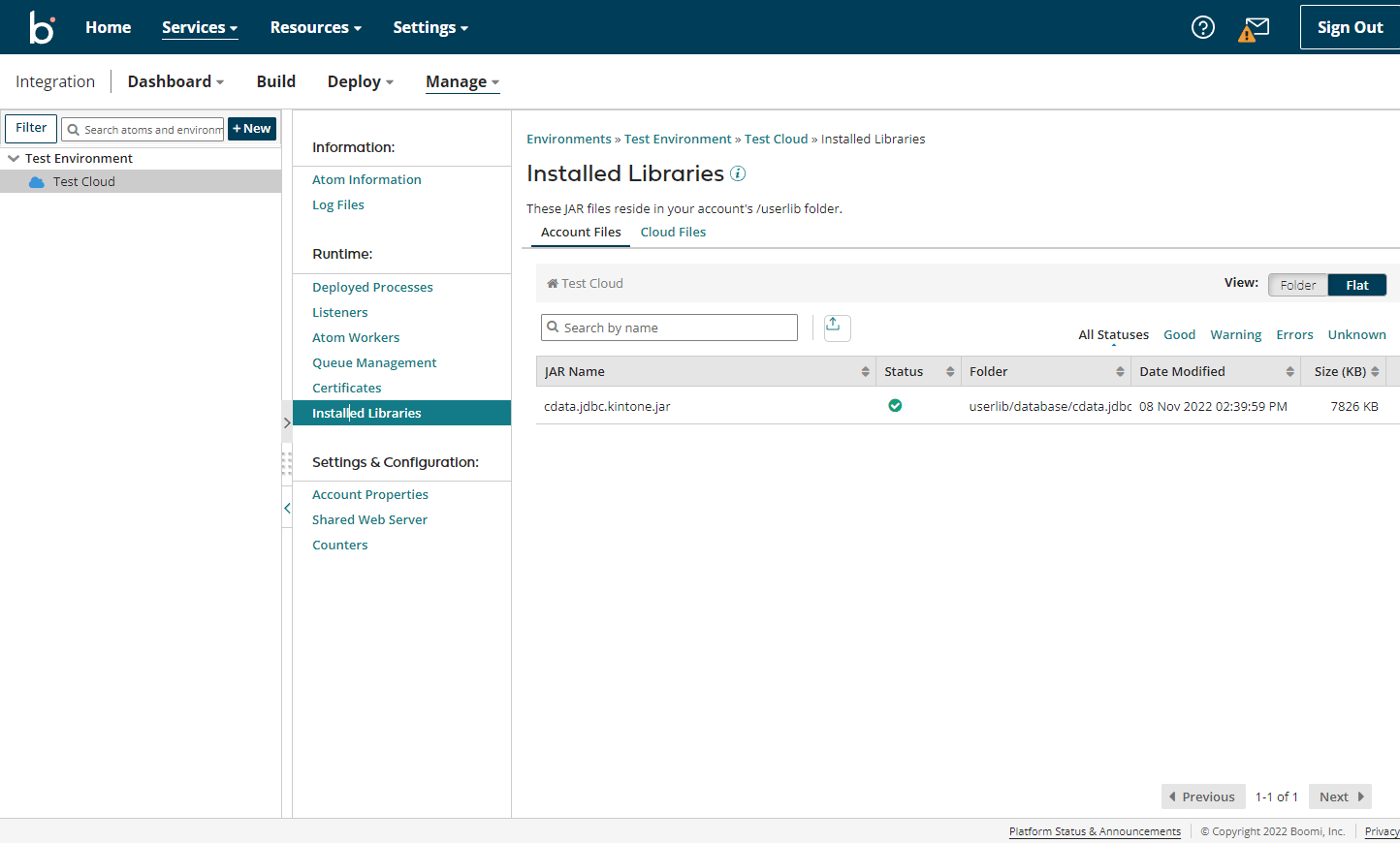Screen dimensions: 1400x843
Task: Click the green status checkmark for cdata.jdbc.kintone.jar
Action: tap(895, 406)
